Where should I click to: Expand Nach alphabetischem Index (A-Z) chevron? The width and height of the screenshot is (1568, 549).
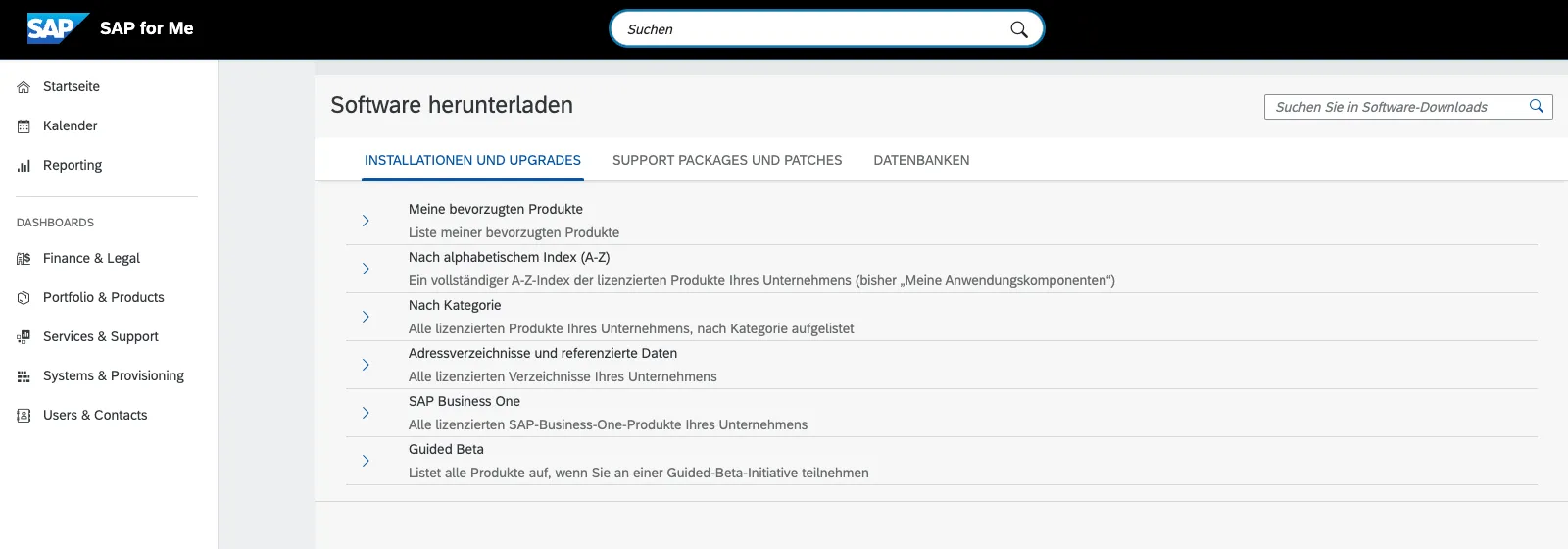366,269
